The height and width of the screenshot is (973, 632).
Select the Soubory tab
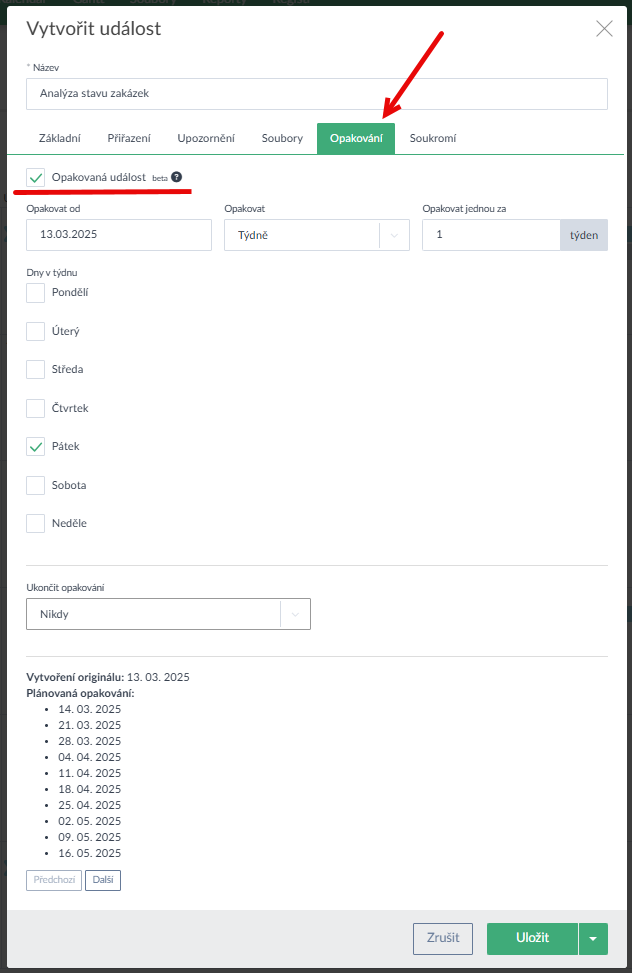tap(282, 139)
